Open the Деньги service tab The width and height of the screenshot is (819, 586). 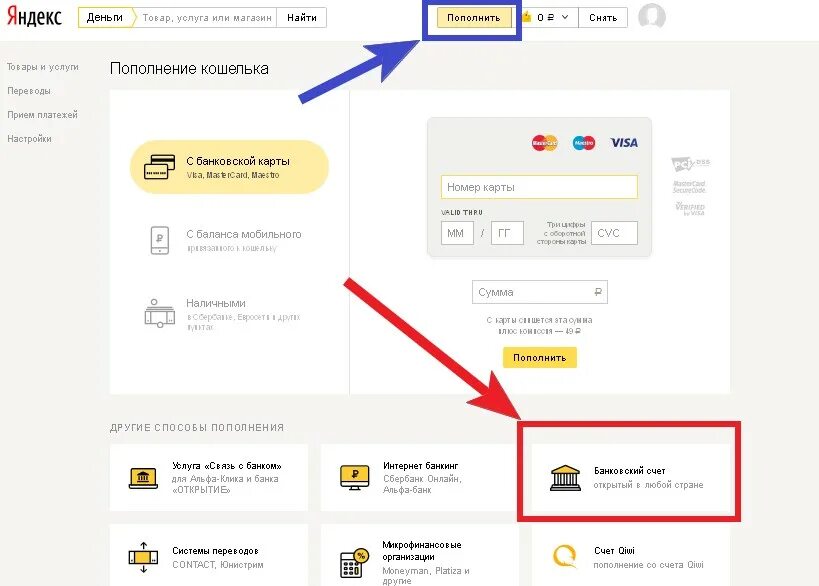[x=105, y=18]
